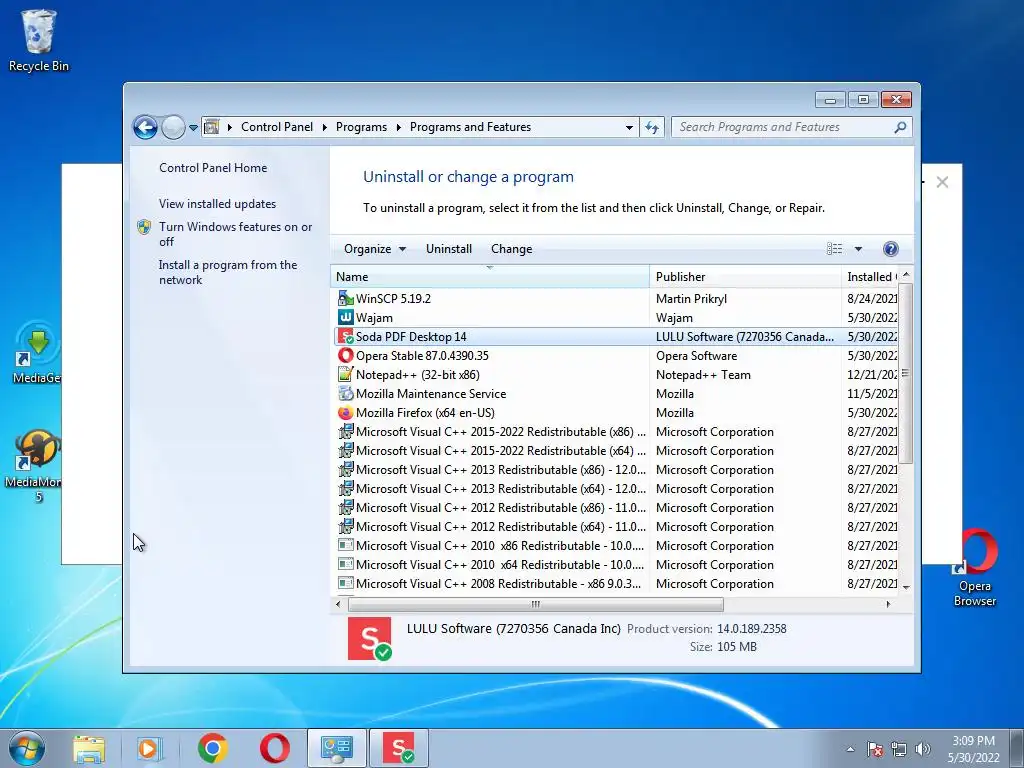The width and height of the screenshot is (1024, 768).
Task: Sort by the Installed On column header
Action: (870, 277)
